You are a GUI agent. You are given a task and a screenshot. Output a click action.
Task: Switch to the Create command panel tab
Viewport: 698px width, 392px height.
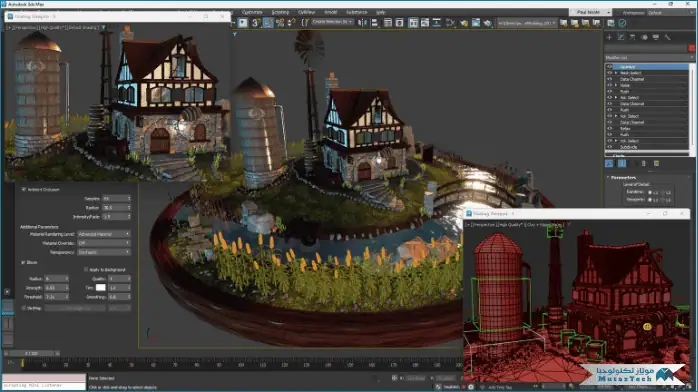(609, 37)
